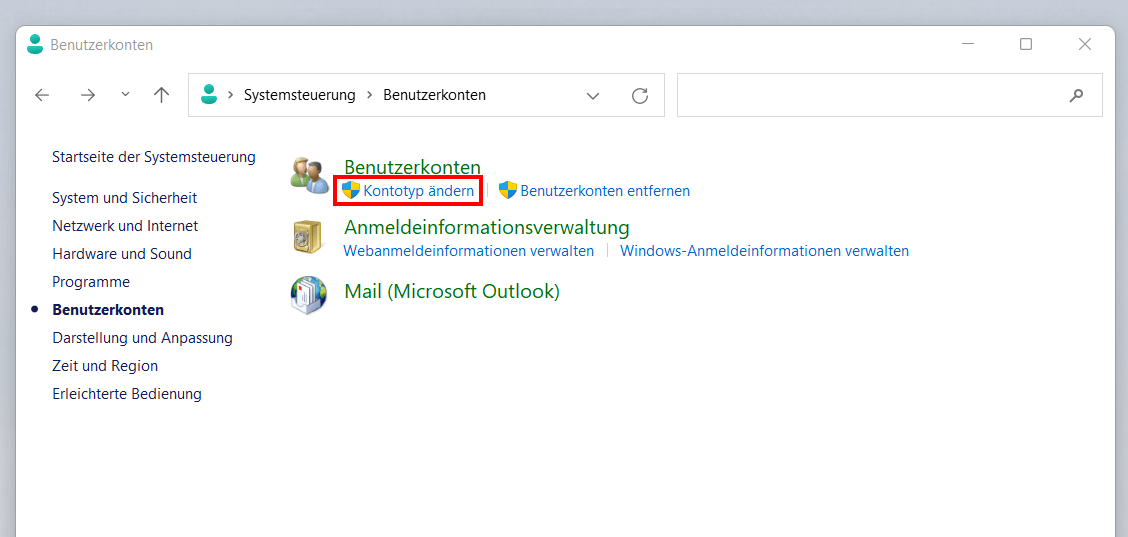This screenshot has height=537, width=1128.
Task: Open Netzwerk und Internet category
Action: click(x=125, y=226)
